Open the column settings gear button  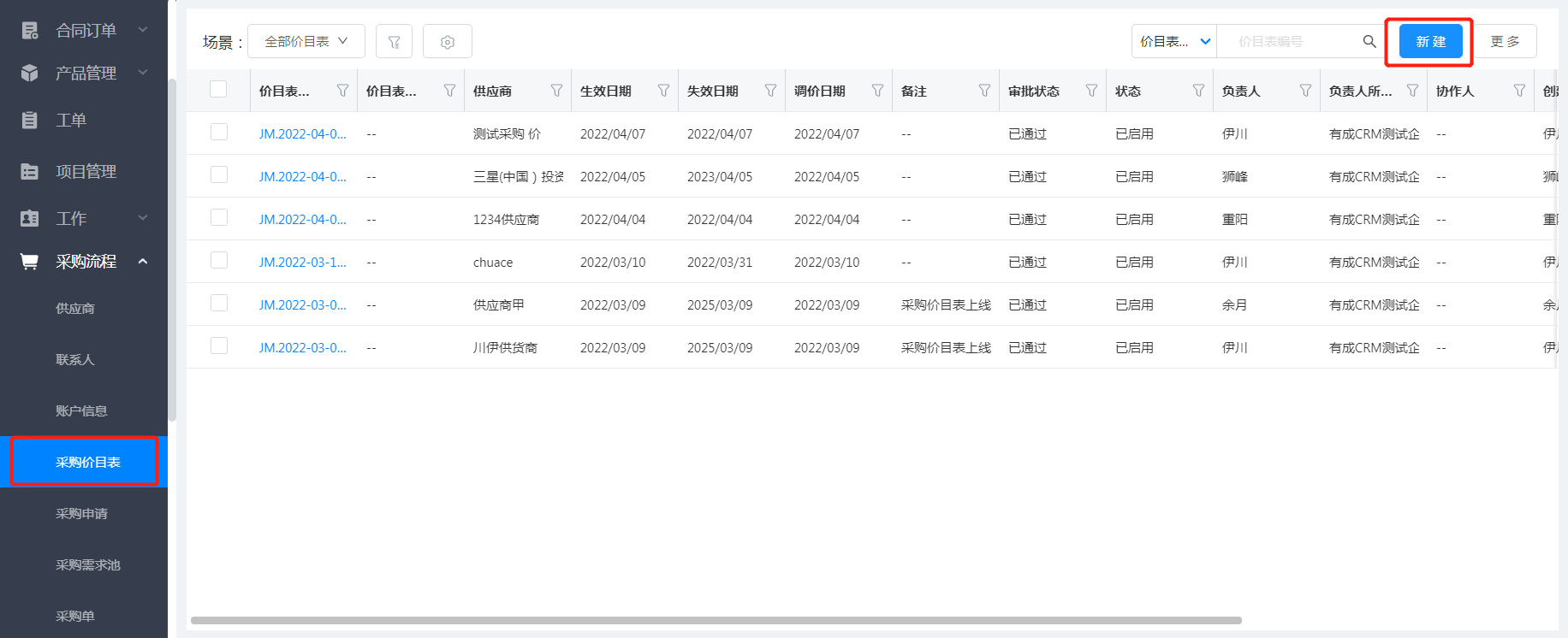tap(447, 41)
